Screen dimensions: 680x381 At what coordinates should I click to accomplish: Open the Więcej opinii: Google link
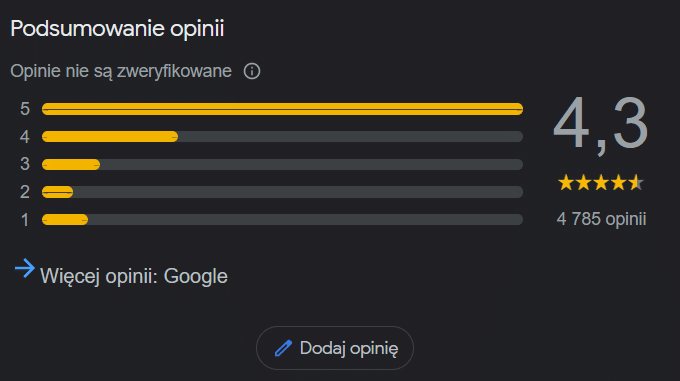coord(134,276)
